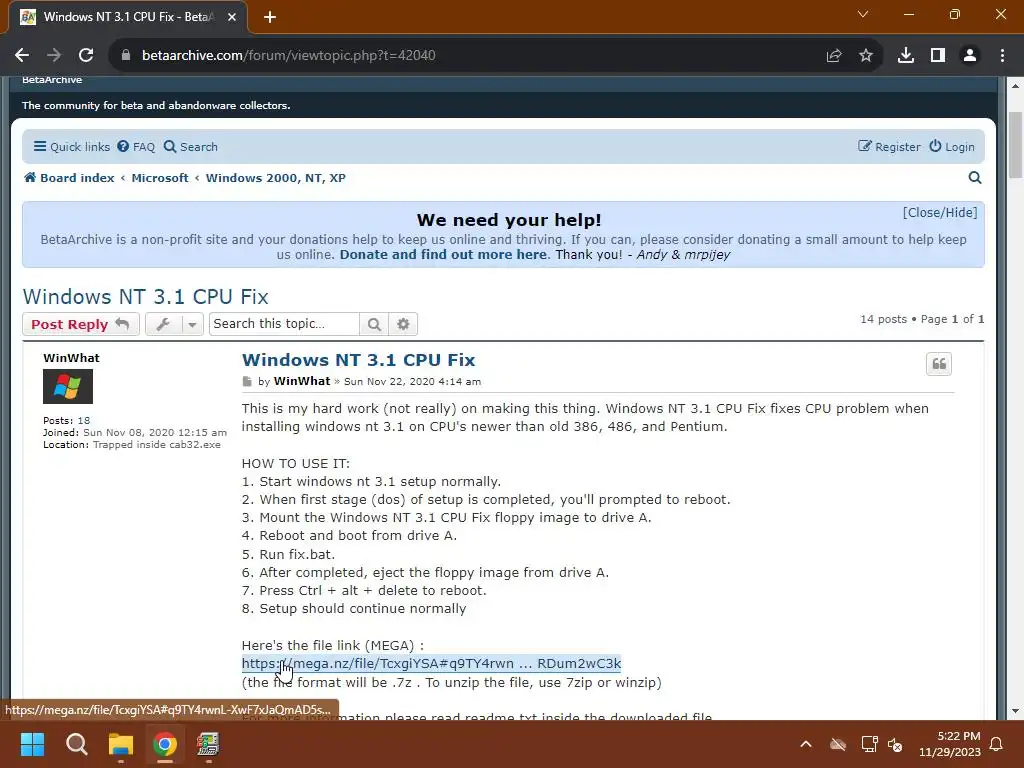Image resolution: width=1024 pixels, height=768 pixels.
Task: Open a new browser tab
Action: [270, 17]
